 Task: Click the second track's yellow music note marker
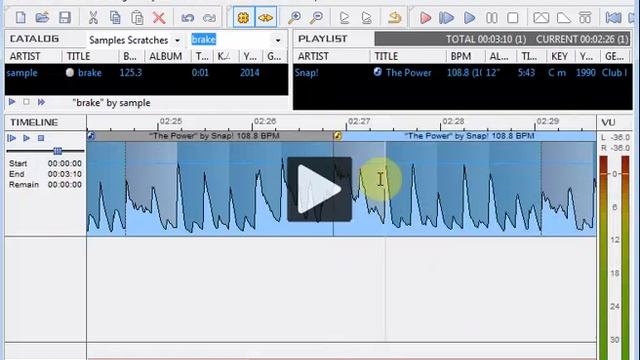(x=338, y=136)
